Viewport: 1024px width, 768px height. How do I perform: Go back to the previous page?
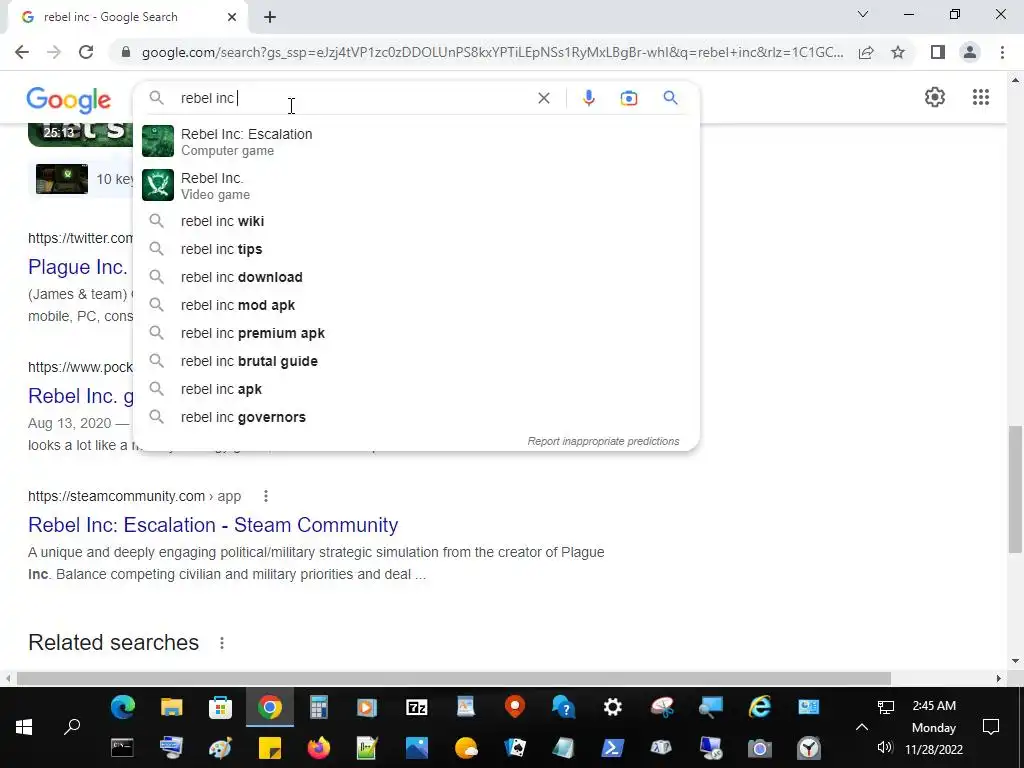coord(22,52)
